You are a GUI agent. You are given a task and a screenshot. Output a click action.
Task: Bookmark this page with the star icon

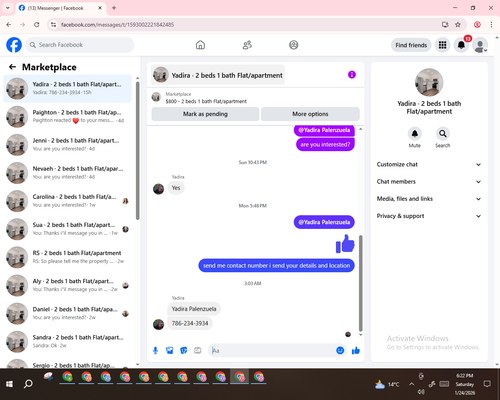tap(458, 25)
